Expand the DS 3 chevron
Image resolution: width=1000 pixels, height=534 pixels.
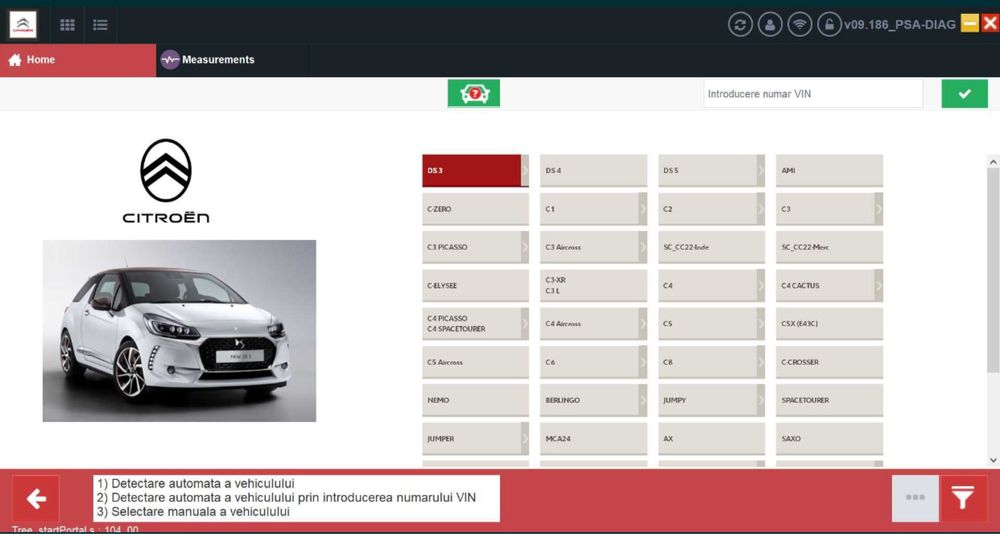click(525, 170)
